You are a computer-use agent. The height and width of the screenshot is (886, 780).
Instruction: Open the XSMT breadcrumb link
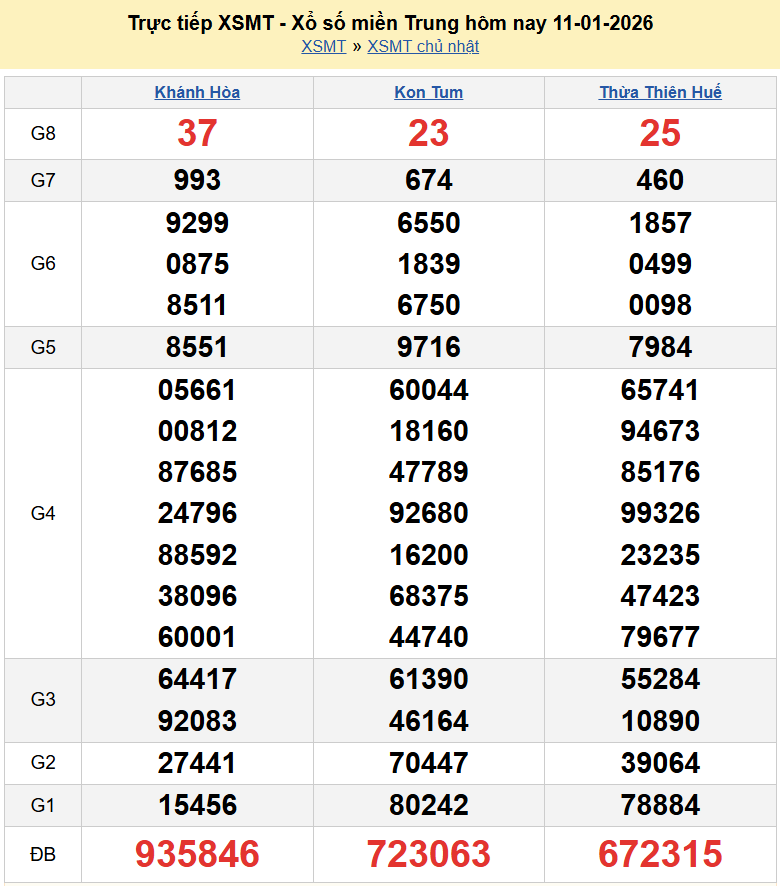[323, 46]
